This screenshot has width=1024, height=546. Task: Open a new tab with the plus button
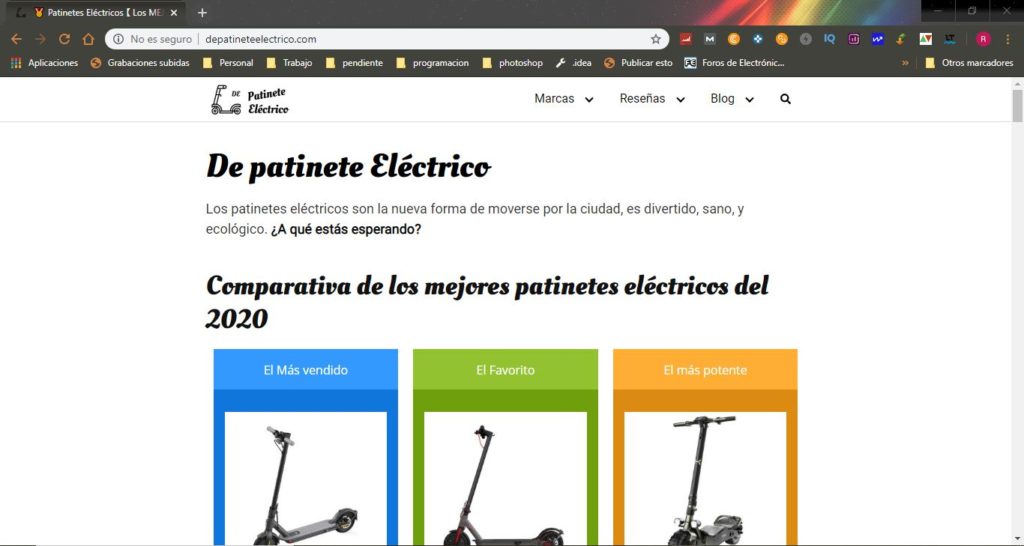[x=202, y=12]
